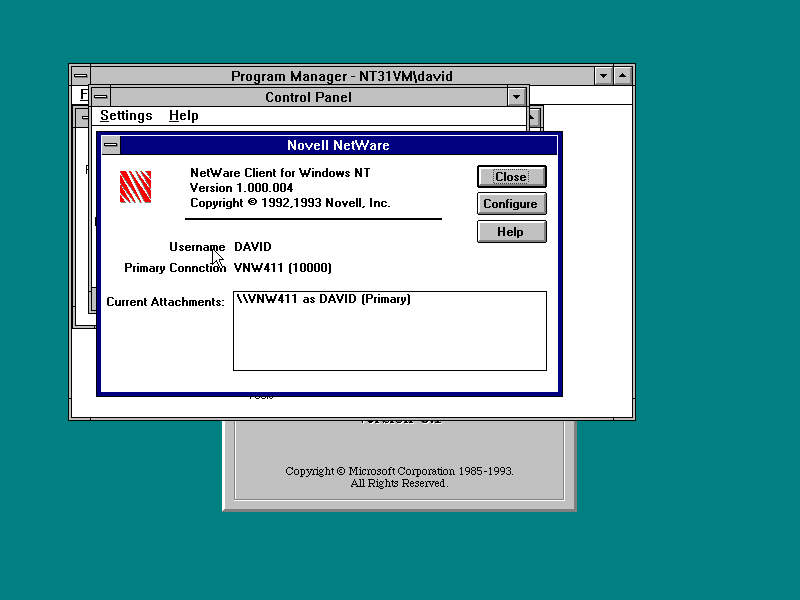The image size is (800, 600).
Task: Click the Copyright 1992,1993 Novell, Inc. line
Action: pos(290,203)
